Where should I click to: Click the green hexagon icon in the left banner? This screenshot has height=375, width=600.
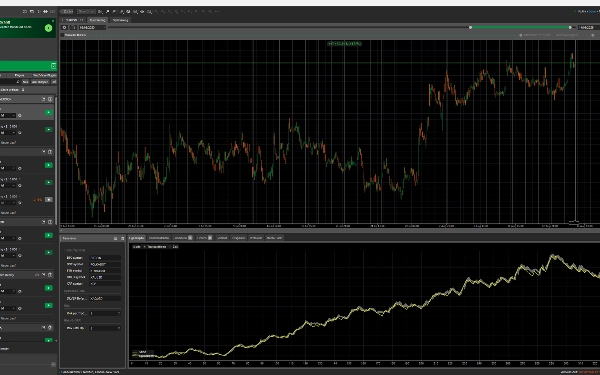[48, 28]
